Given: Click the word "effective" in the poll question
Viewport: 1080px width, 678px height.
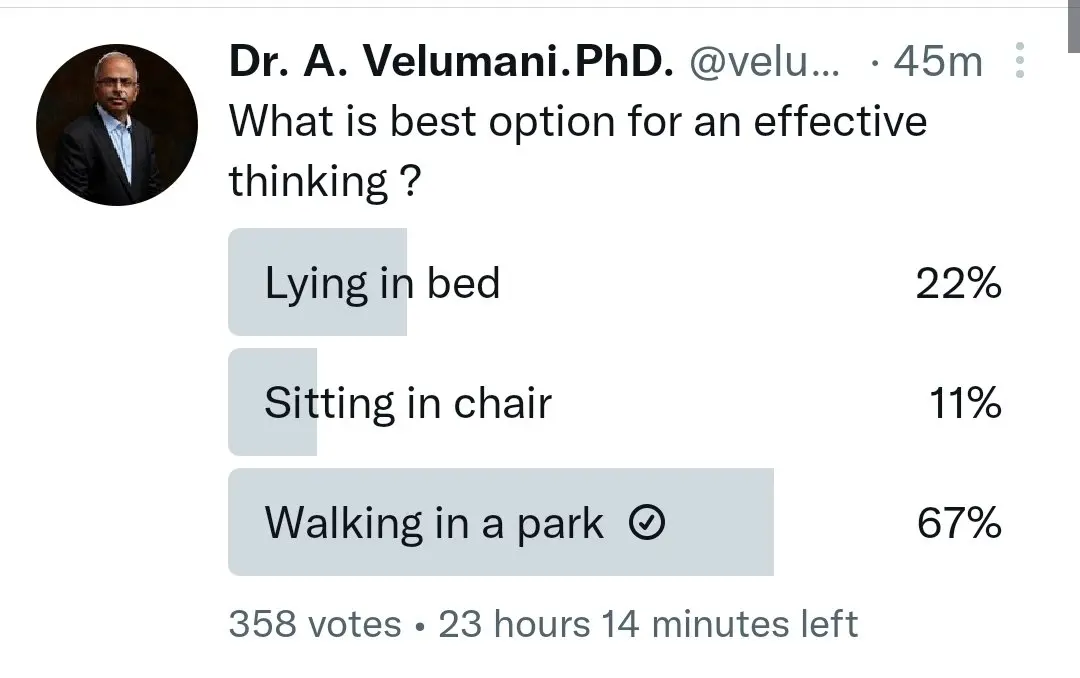Looking at the screenshot, I should [x=839, y=122].
